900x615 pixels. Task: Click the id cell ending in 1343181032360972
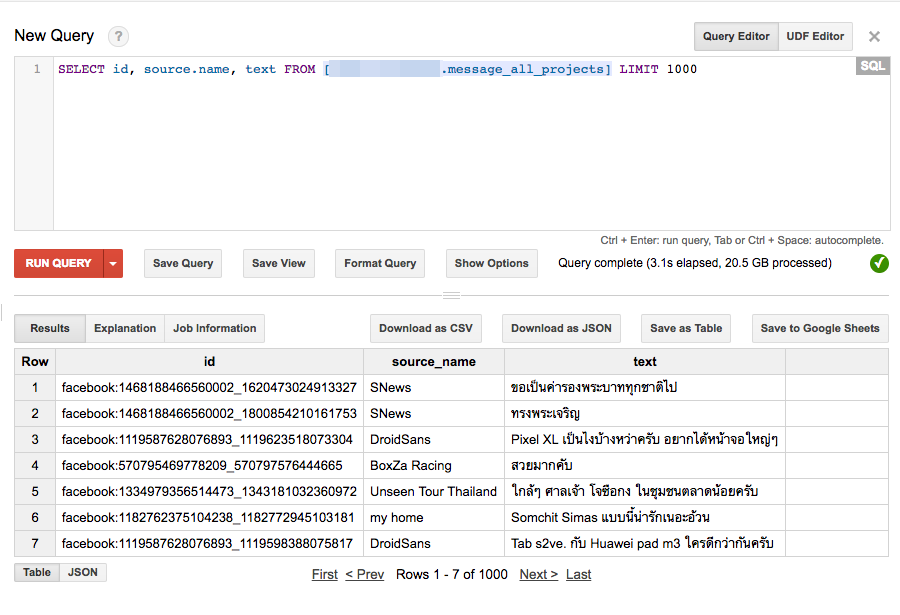pos(210,492)
